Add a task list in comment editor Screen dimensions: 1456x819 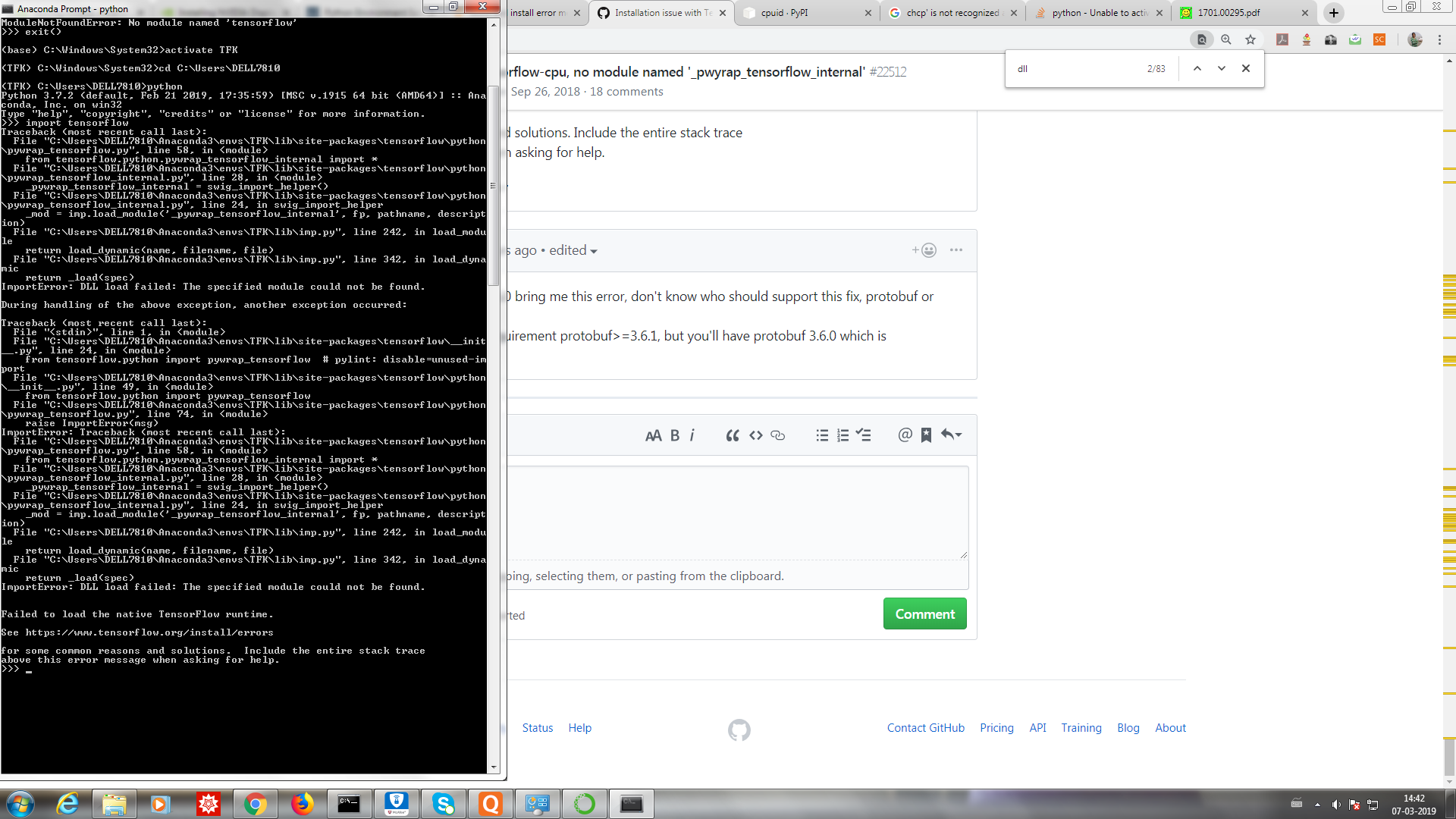(x=864, y=435)
